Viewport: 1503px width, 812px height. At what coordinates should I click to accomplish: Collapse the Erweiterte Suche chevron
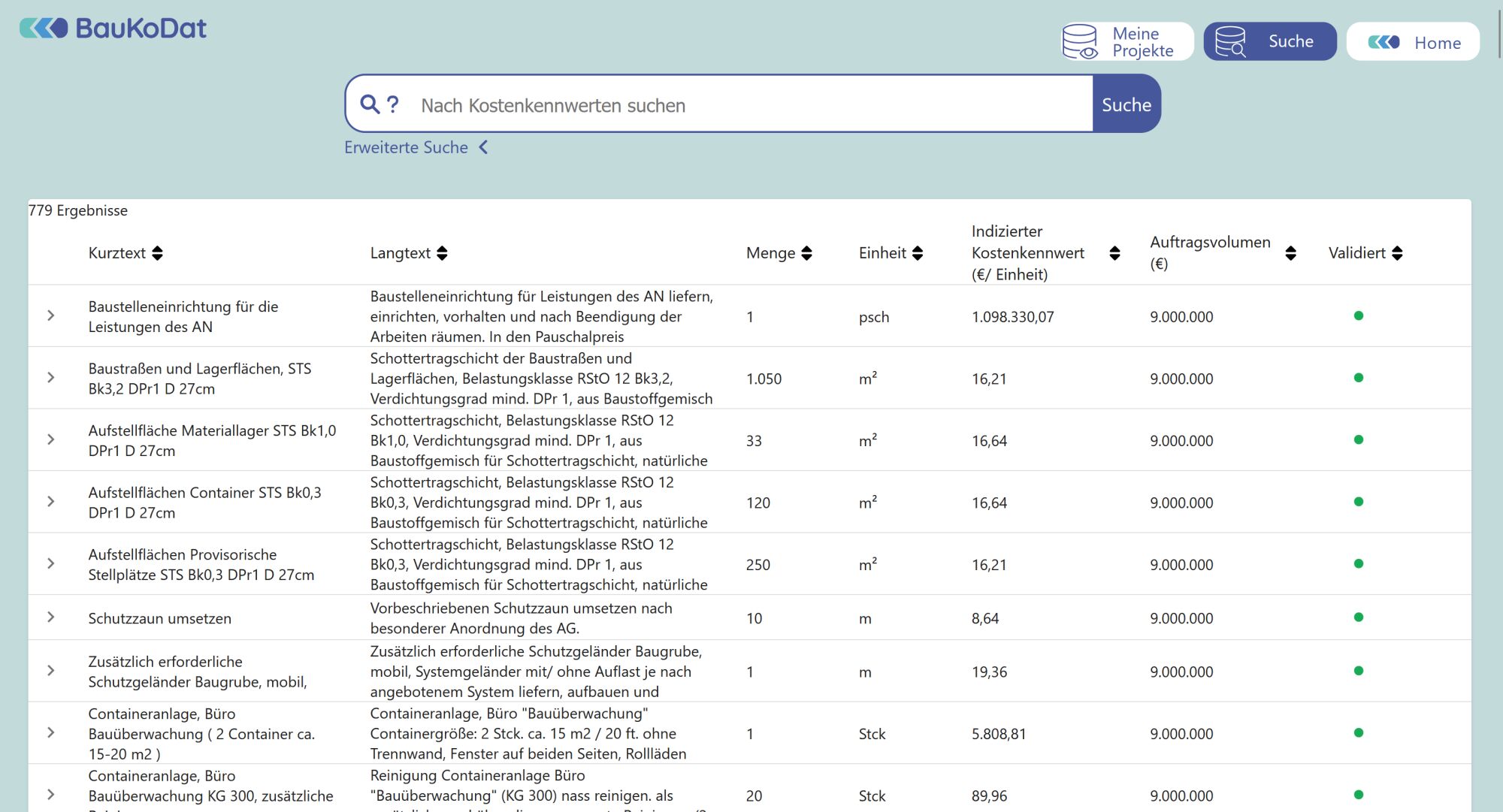click(x=483, y=147)
